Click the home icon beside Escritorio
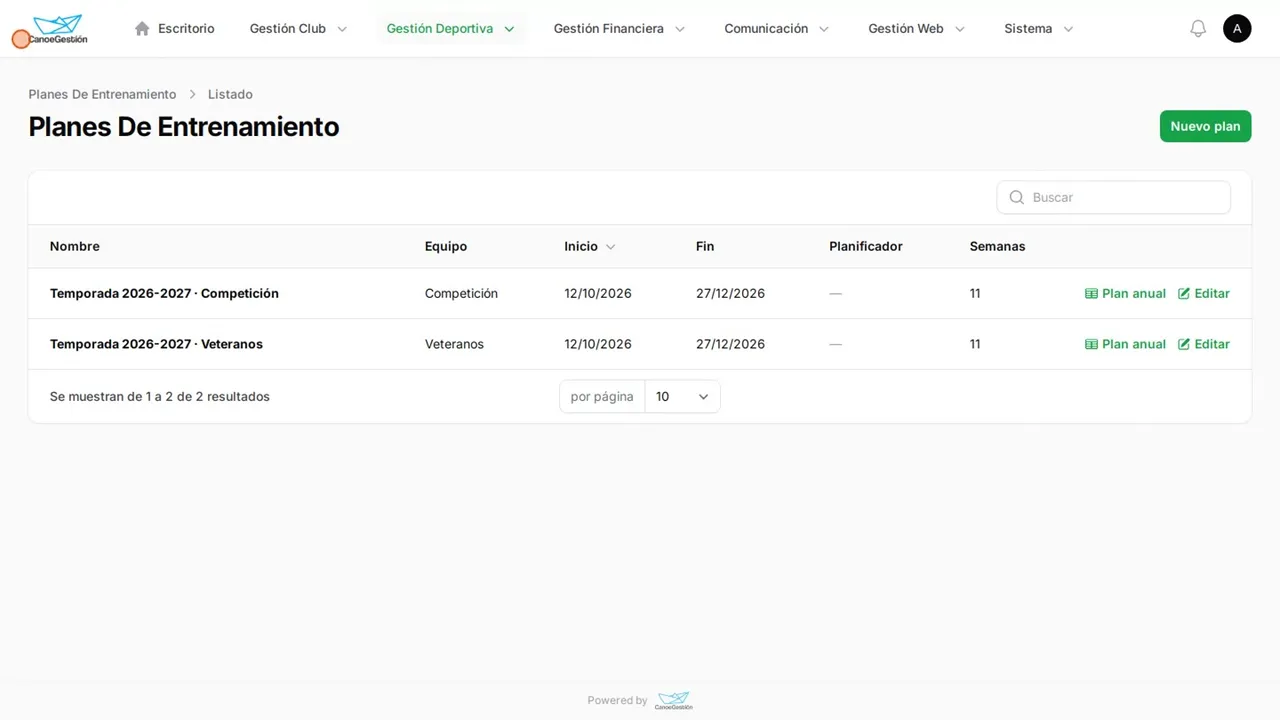1280x720 pixels. pyautogui.click(x=142, y=29)
